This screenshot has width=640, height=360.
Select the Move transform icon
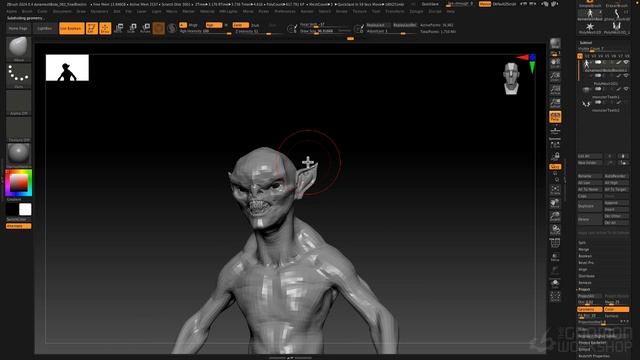(x=119, y=28)
